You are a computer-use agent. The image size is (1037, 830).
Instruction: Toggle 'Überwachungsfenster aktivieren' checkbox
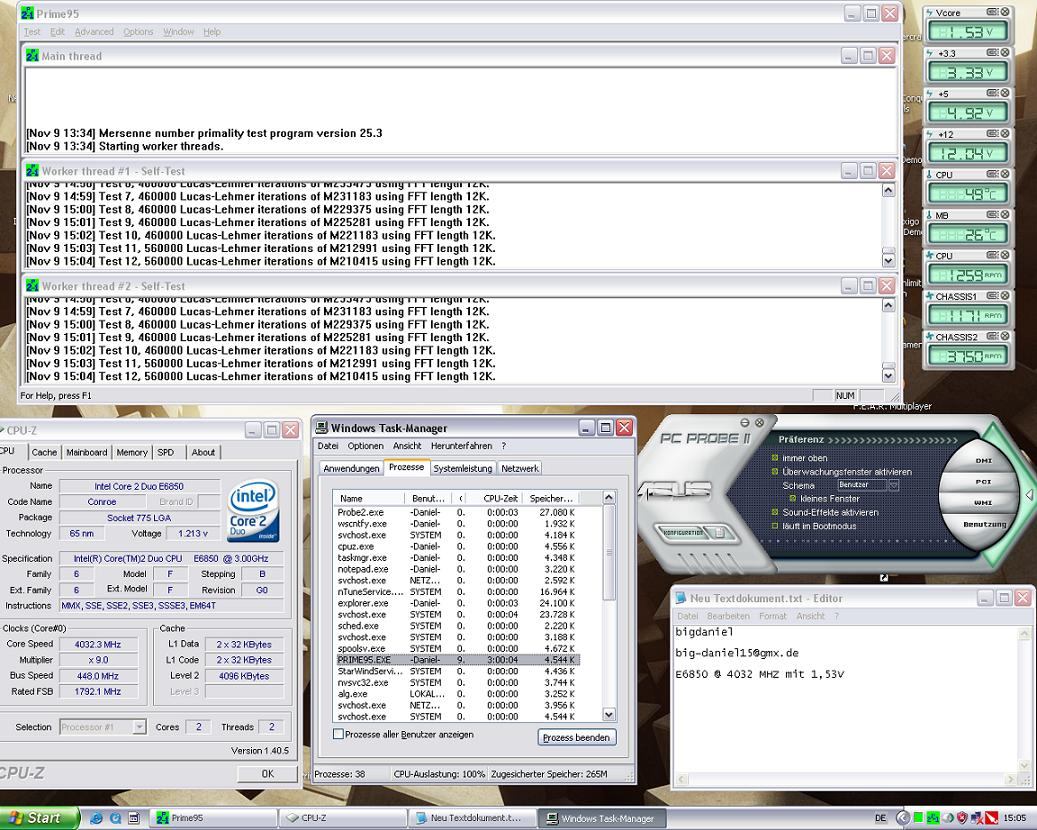click(x=775, y=472)
